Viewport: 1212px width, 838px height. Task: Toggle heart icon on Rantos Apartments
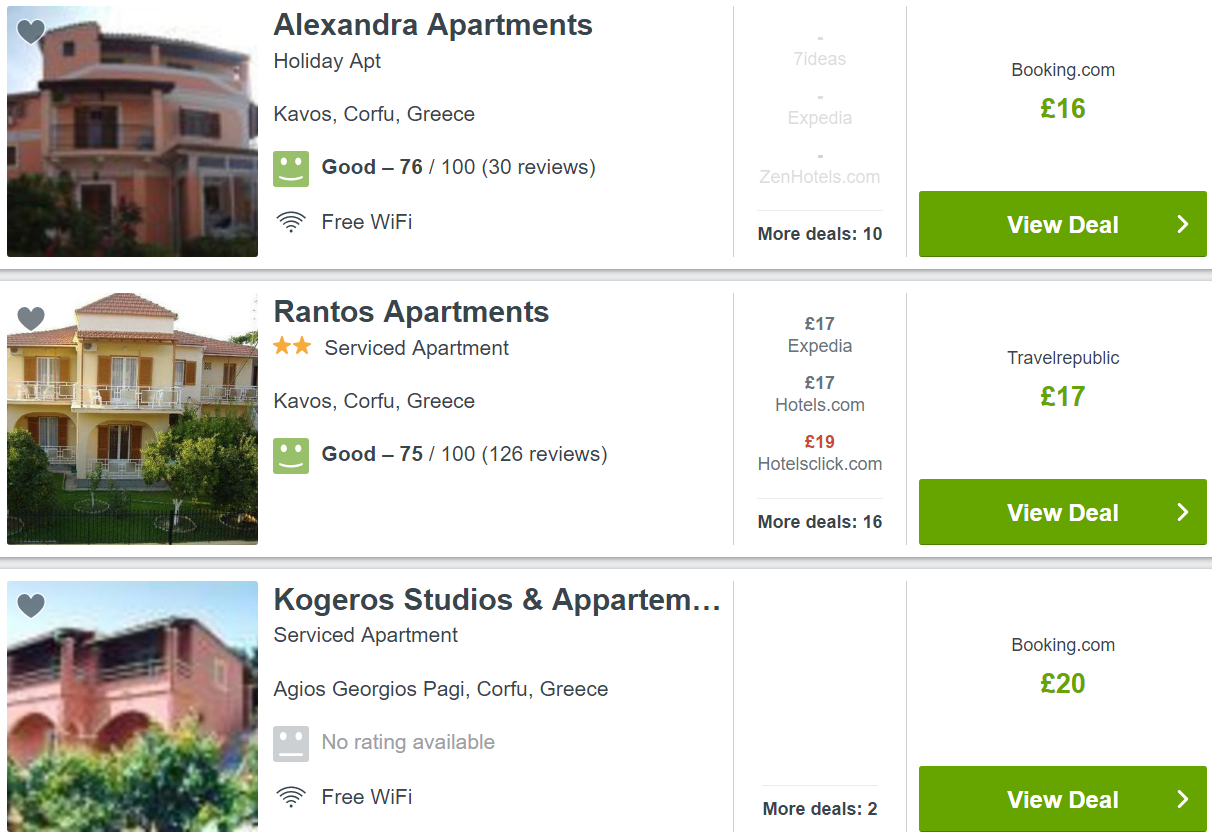(31, 319)
